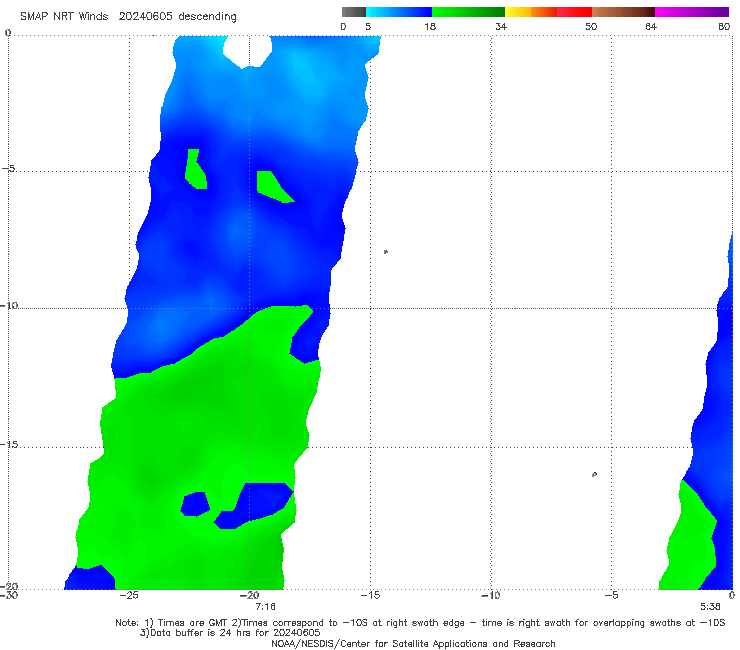Click the swath time '5:38'
The height and width of the screenshot is (650, 740).
tap(710, 607)
